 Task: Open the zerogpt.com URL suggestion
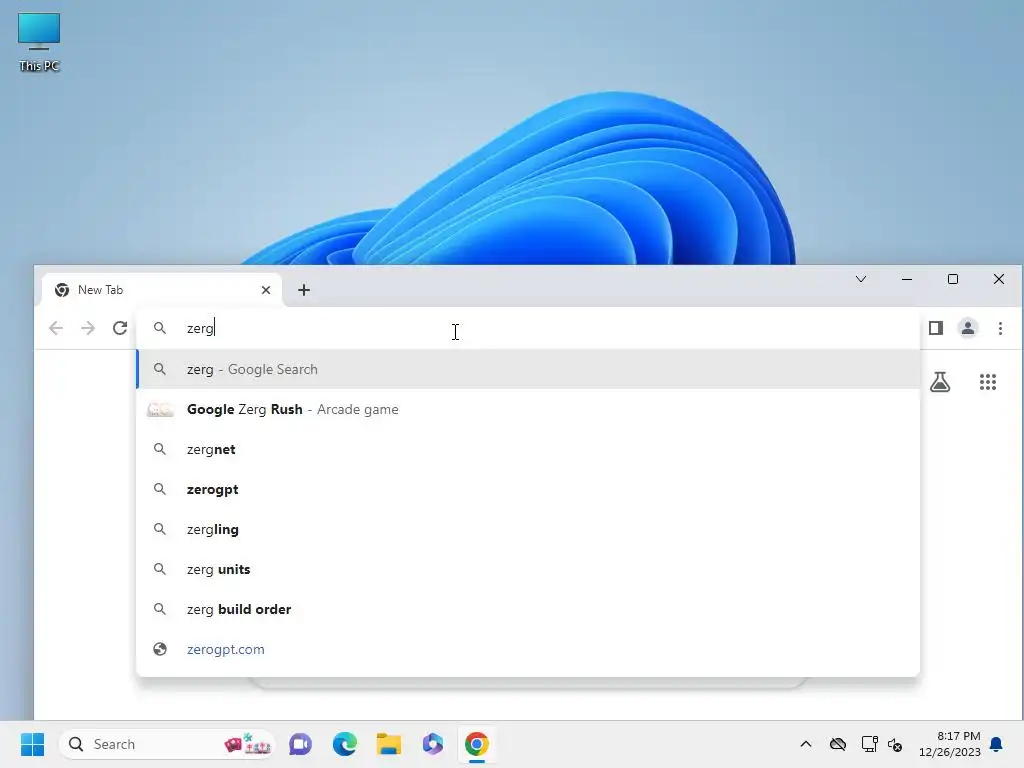[x=528, y=649]
